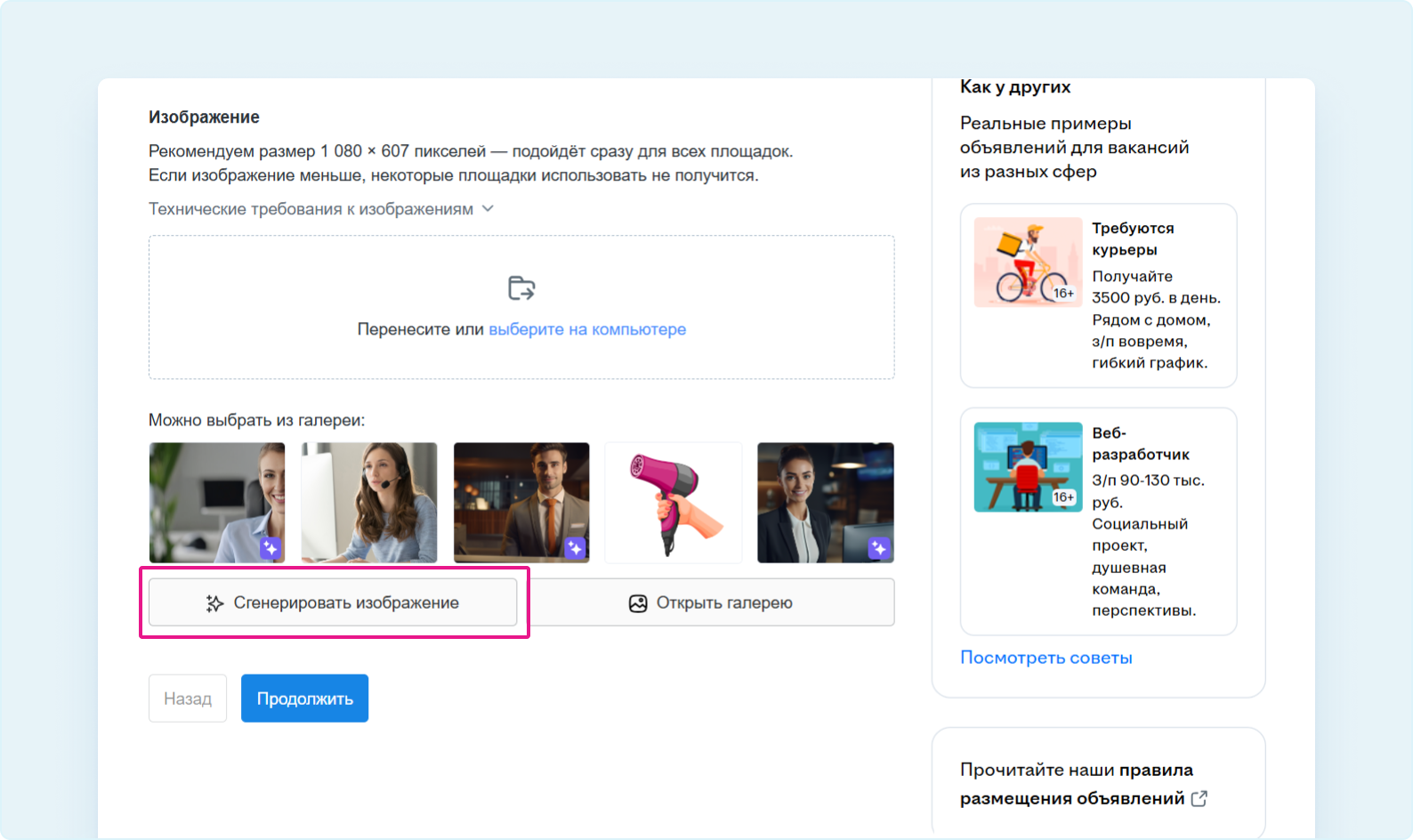Click text З/п 90-130 тыс. руб.
Viewport: 1413px width, 840px height.
pos(1148,491)
